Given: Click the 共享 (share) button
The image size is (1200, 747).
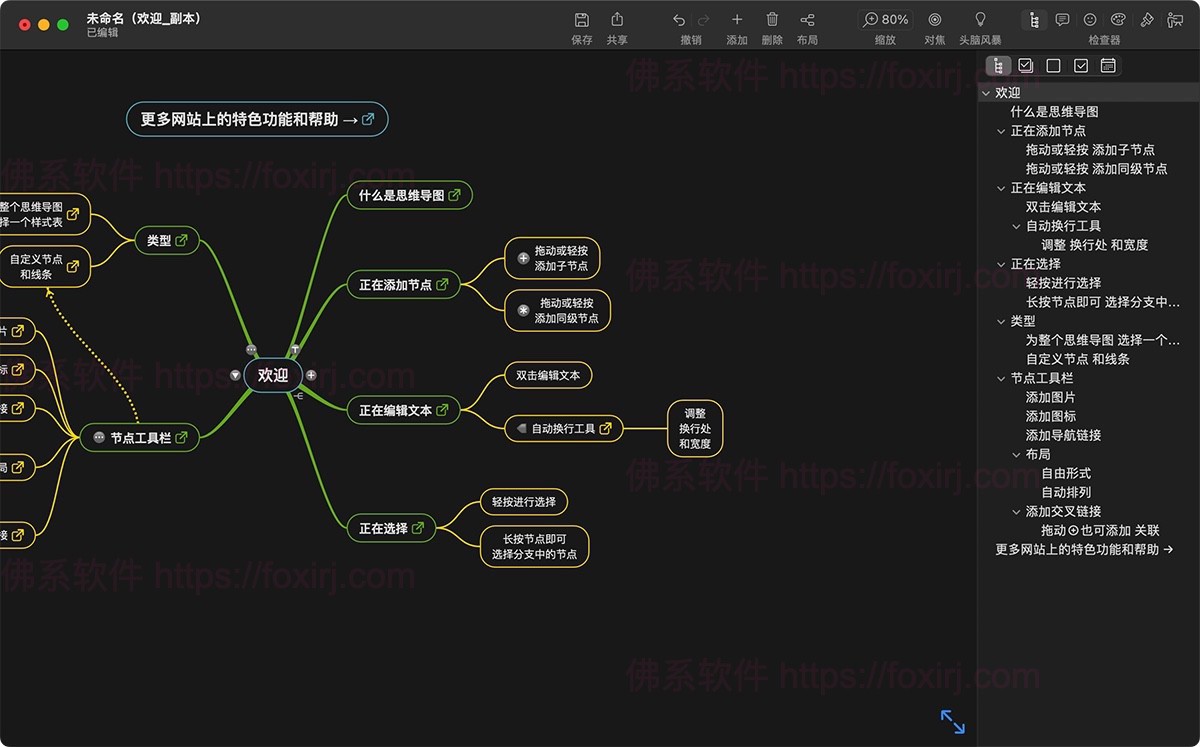Looking at the screenshot, I should 615,20.
